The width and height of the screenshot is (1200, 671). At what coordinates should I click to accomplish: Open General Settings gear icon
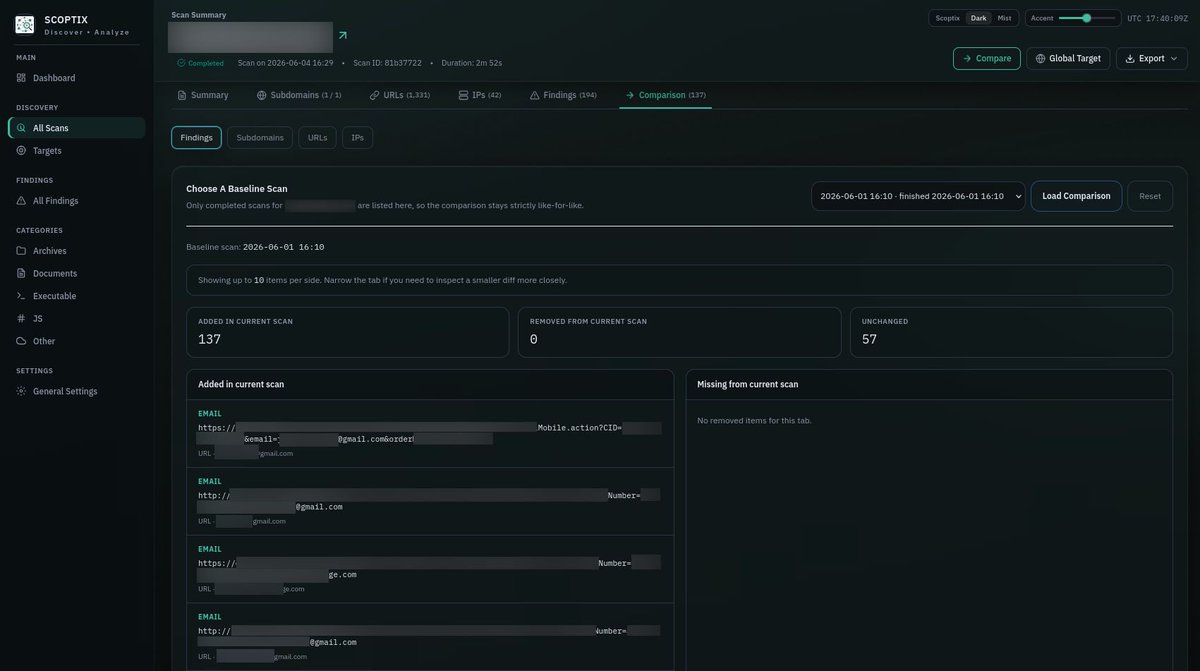click(x=22, y=391)
